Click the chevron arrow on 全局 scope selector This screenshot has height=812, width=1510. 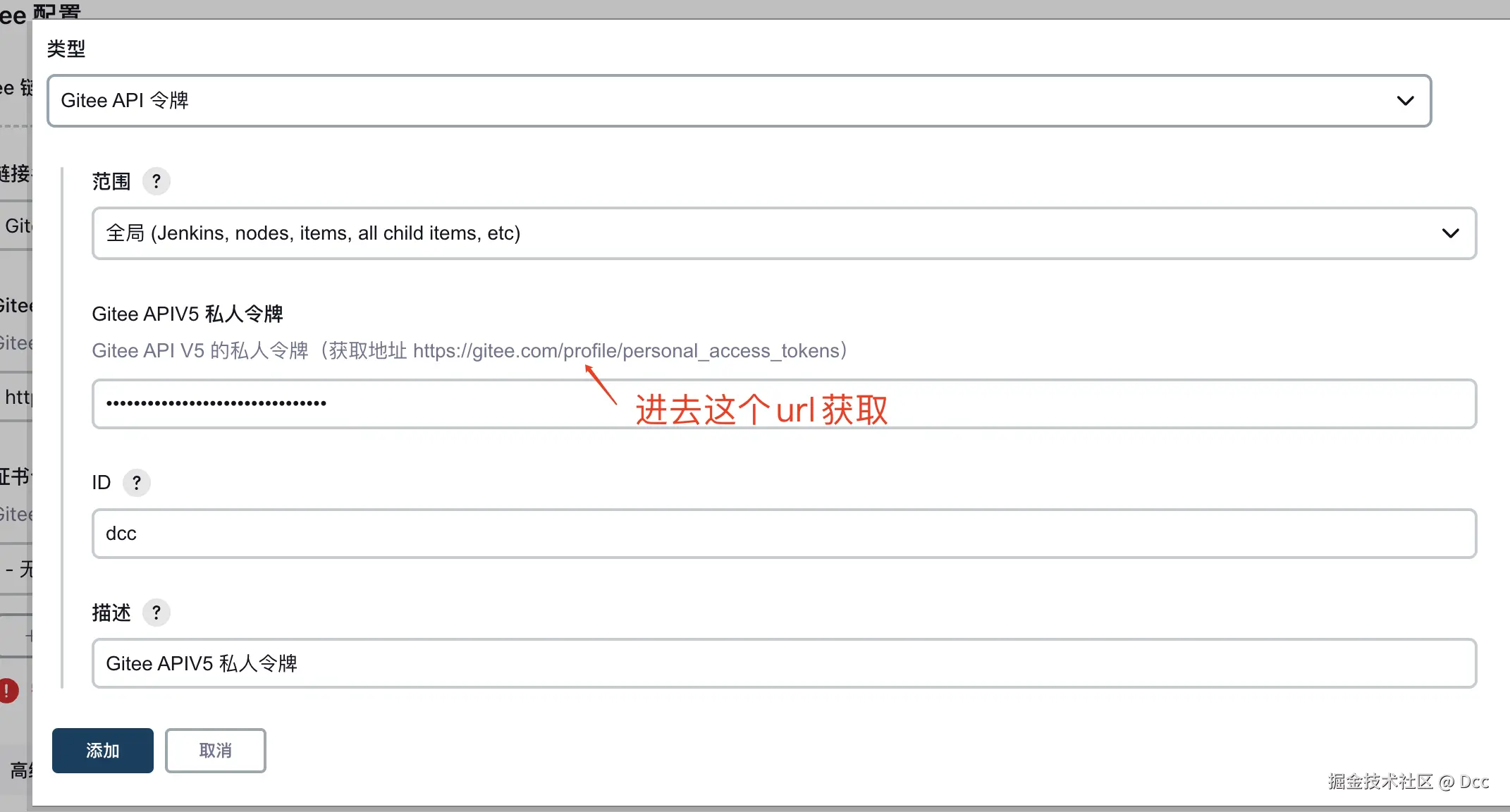(1450, 233)
